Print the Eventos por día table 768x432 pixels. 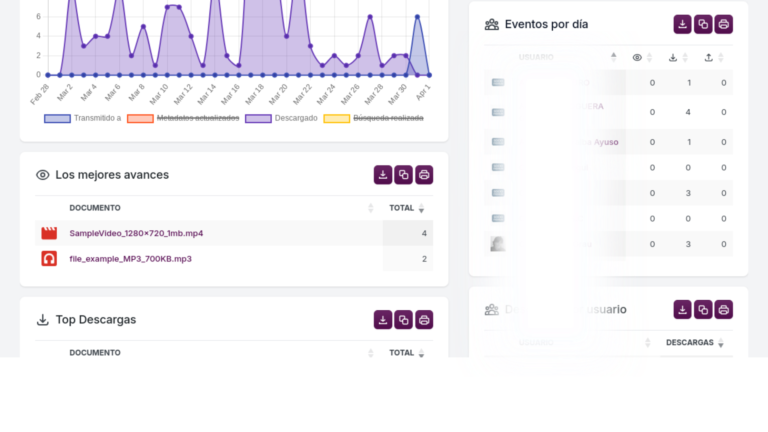point(723,24)
